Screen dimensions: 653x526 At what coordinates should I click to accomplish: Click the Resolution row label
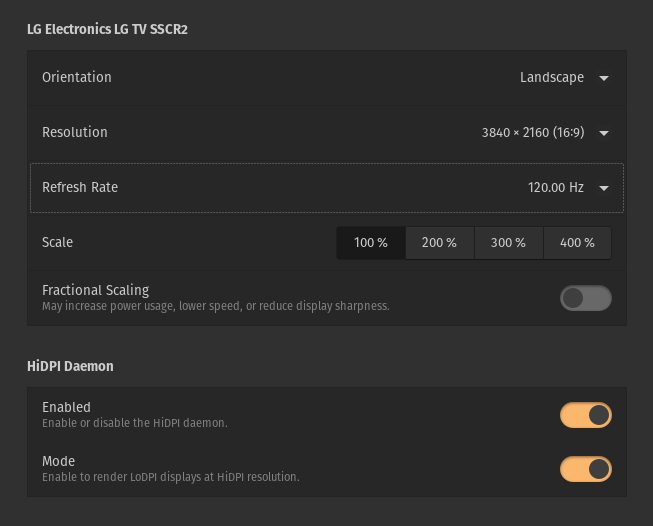tap(75, 133)
